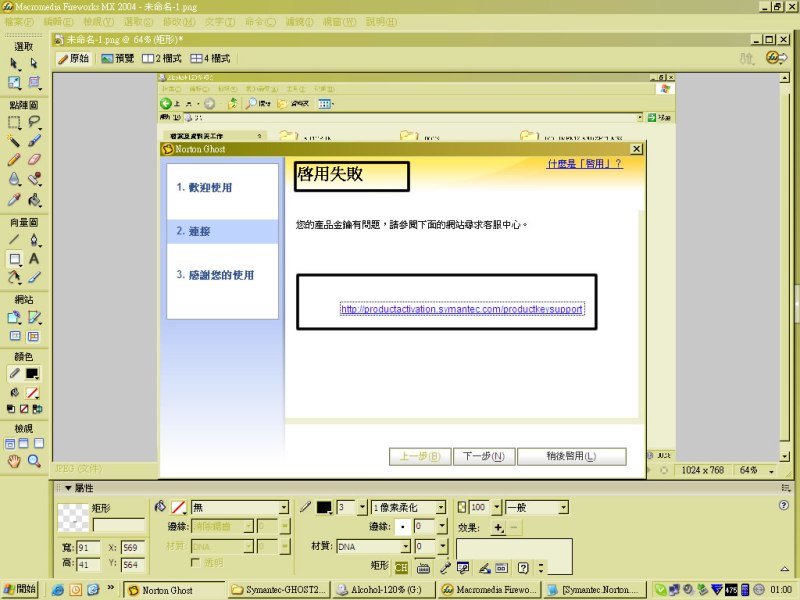
Task: Open the stroke edge softness dropdown
Action: point(442,526)
